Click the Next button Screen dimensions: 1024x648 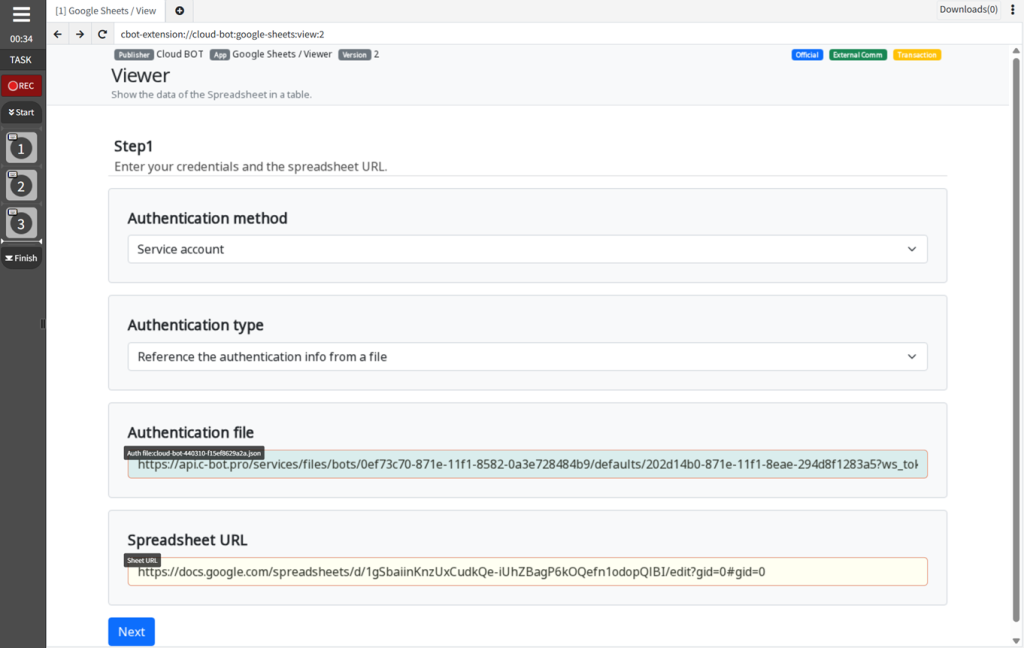coord(131,632)
